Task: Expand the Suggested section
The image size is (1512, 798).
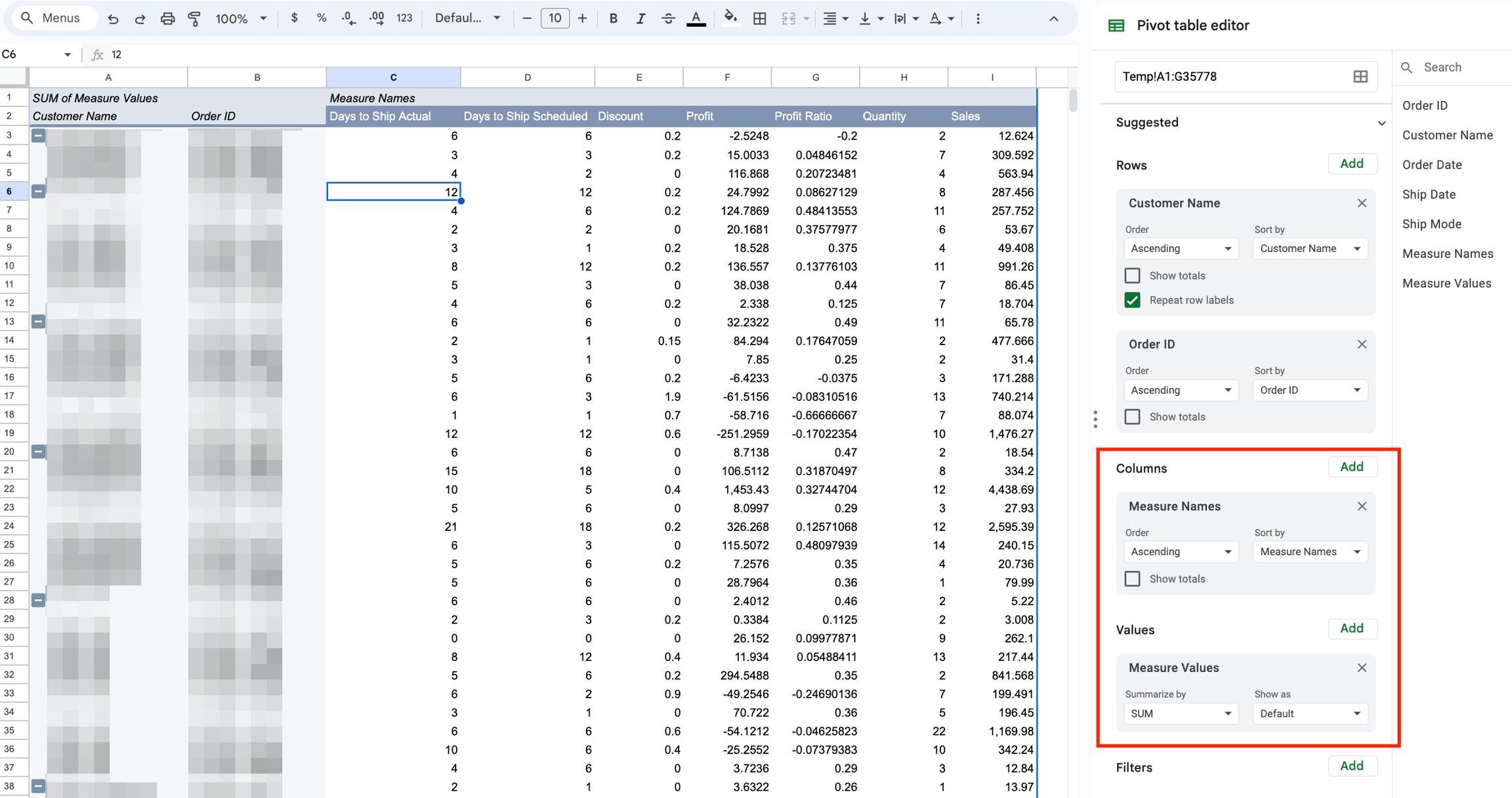Action: coord(1381,123)
